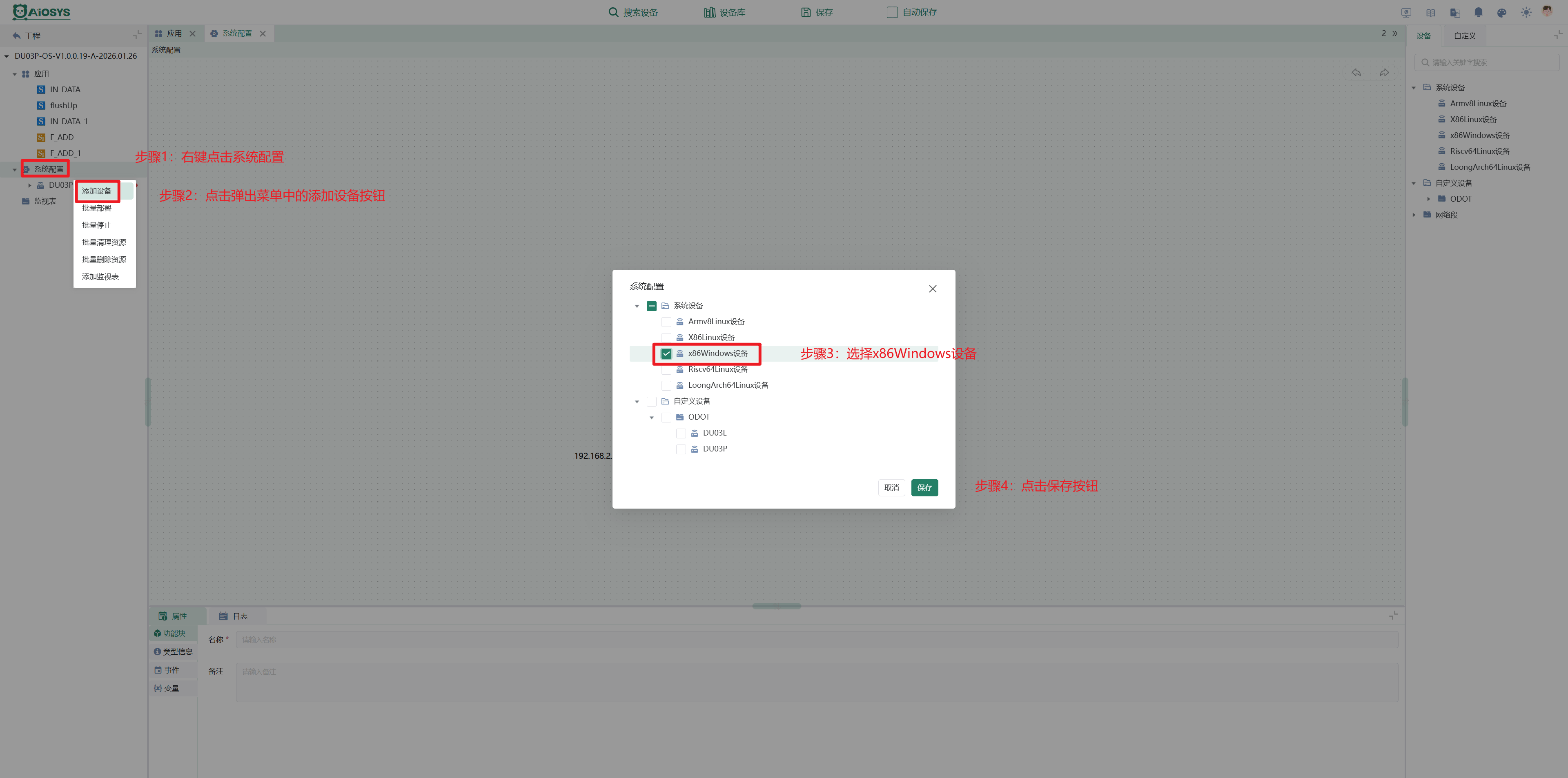Collapse the bottom properties panel corner icon
Image resolution: width=1568 pixels, height=778 pixels.
pyautogui.click(x=1393, y=616)
